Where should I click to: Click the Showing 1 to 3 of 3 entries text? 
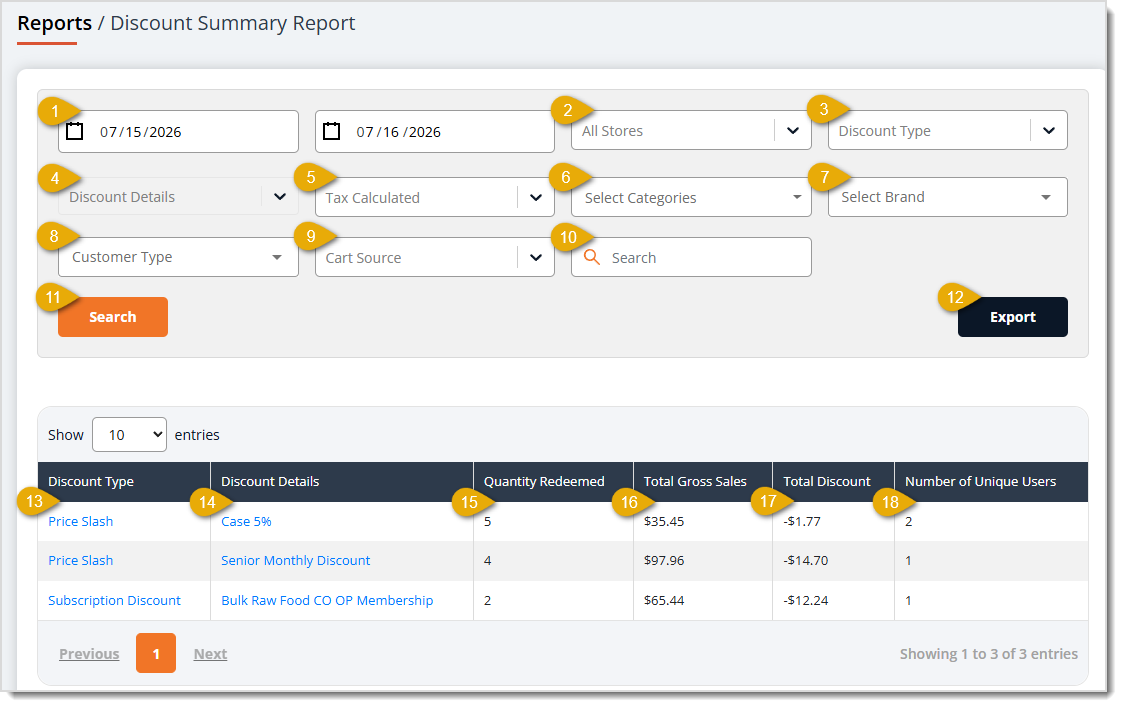[x=988, y=653]
